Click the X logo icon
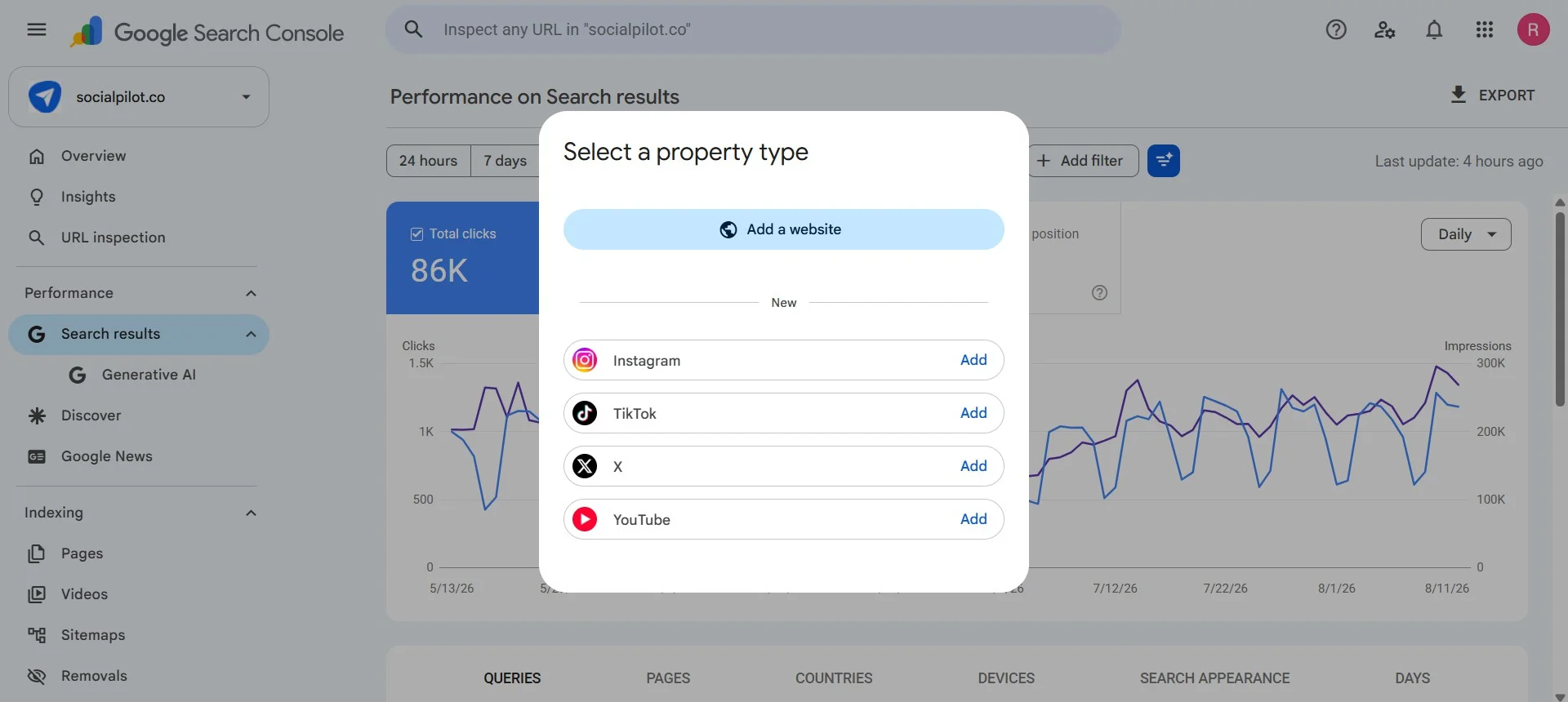 click(585, 466)
